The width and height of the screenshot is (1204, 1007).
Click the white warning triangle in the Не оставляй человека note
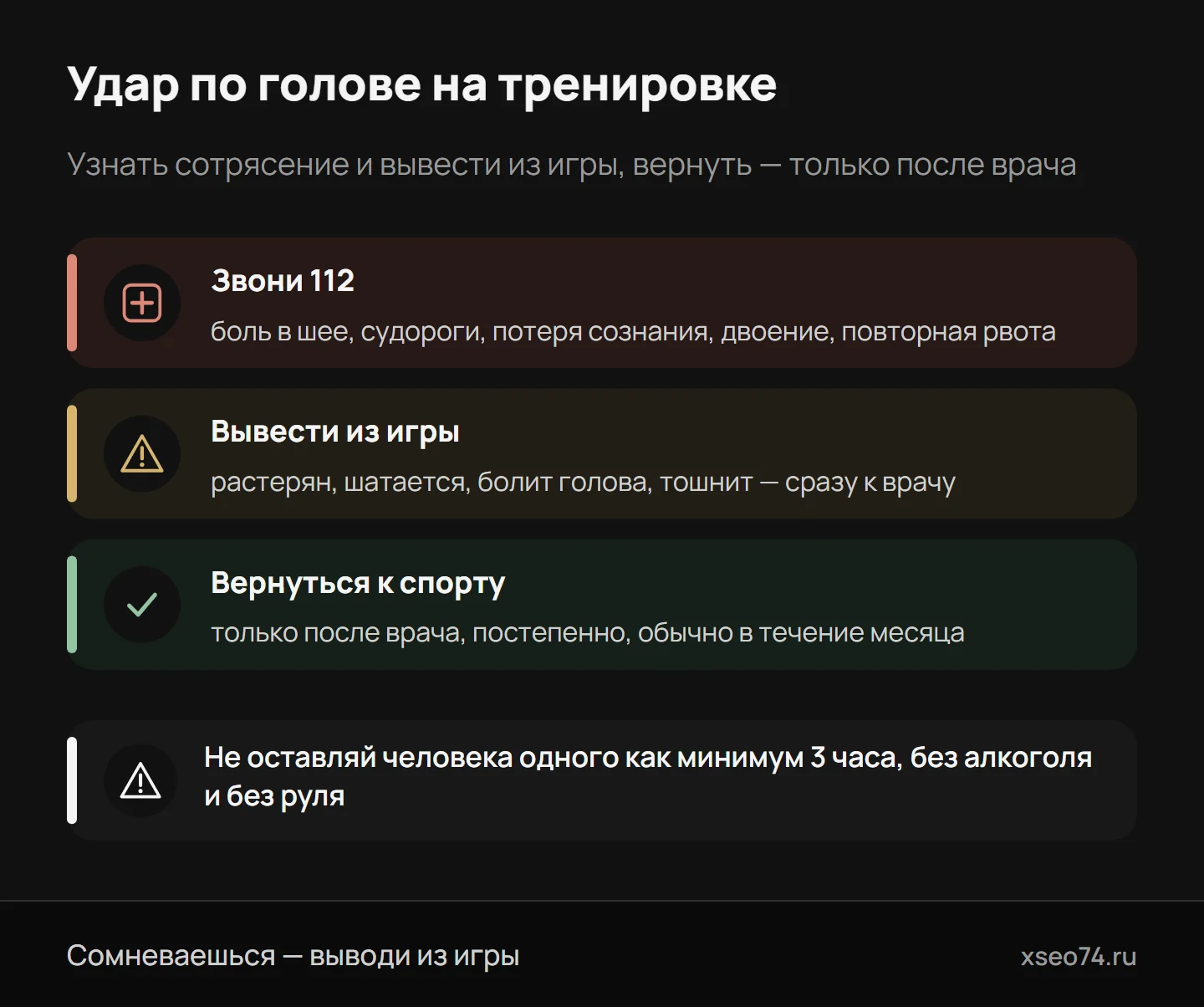coord(140,780)
